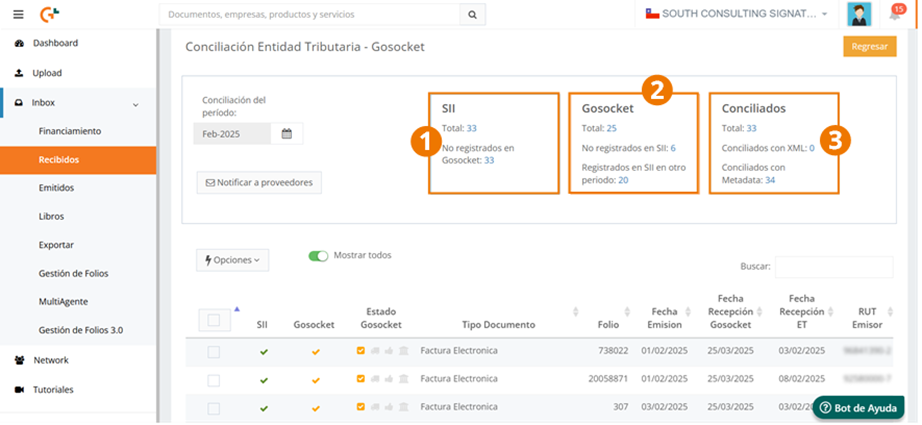Click the Gosocket logo
Viewport: 922px width, 425px height.
point(50,14)
